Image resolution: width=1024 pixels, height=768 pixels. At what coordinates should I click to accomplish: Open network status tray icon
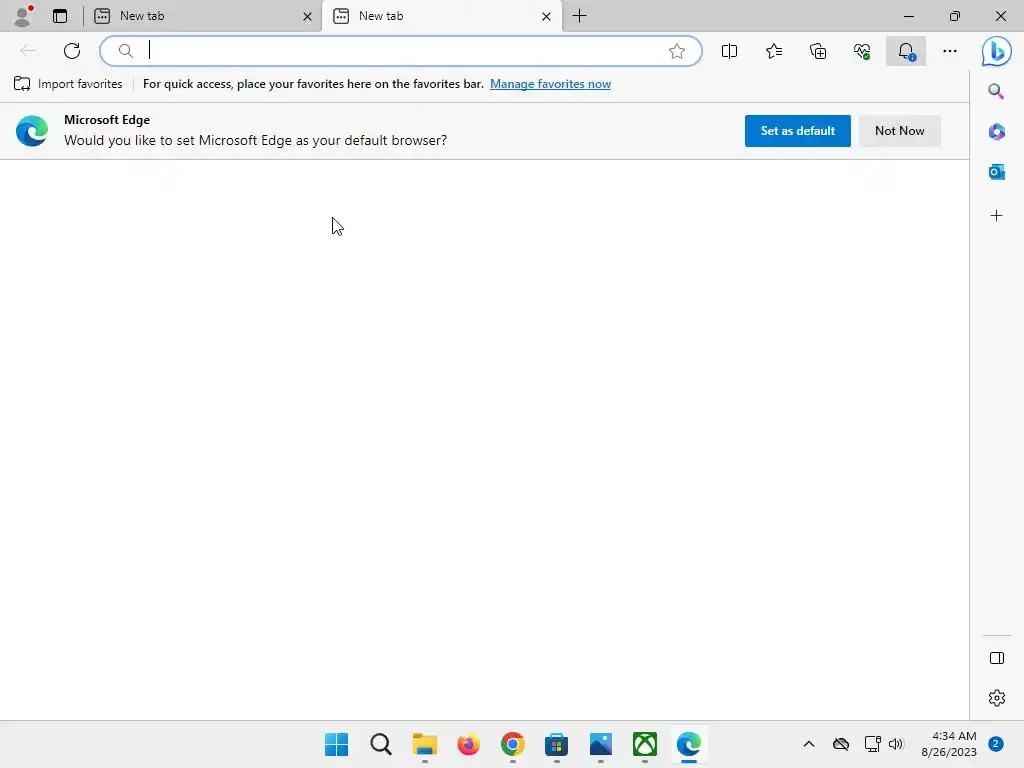(x=872, y=744)
